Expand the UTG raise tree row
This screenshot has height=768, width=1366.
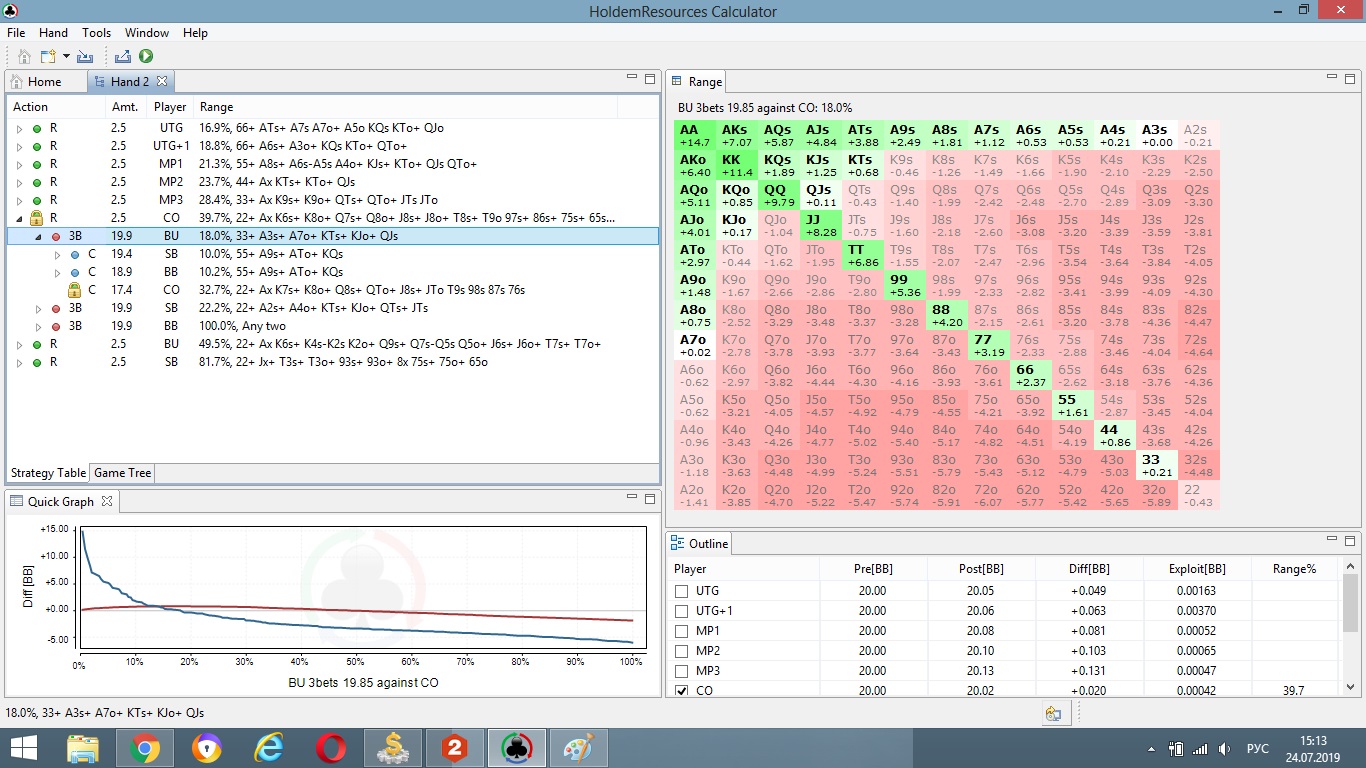(19, 128)
